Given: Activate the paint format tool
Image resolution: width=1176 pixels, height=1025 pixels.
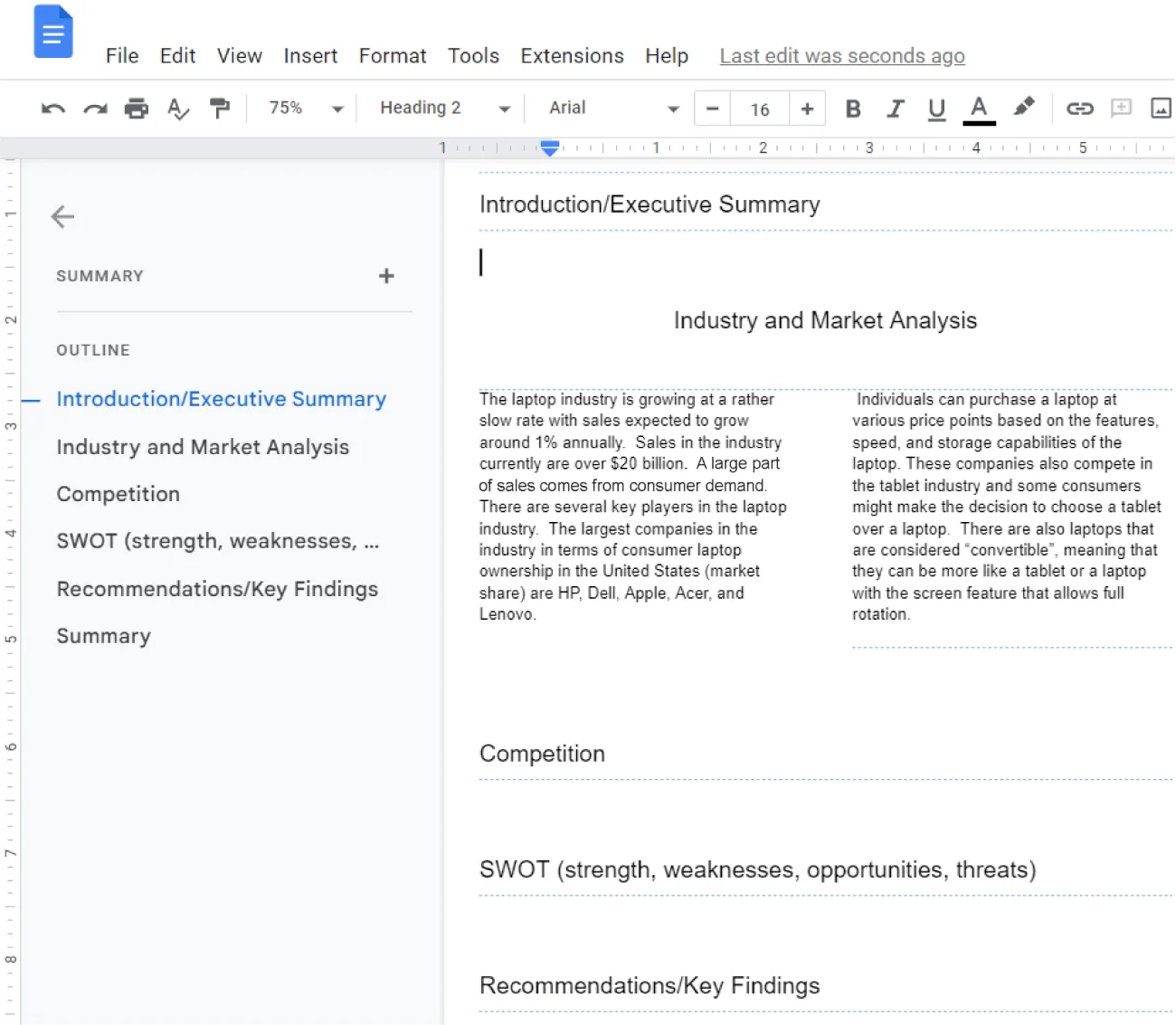Looking at the screenshot, I should 219,108.
